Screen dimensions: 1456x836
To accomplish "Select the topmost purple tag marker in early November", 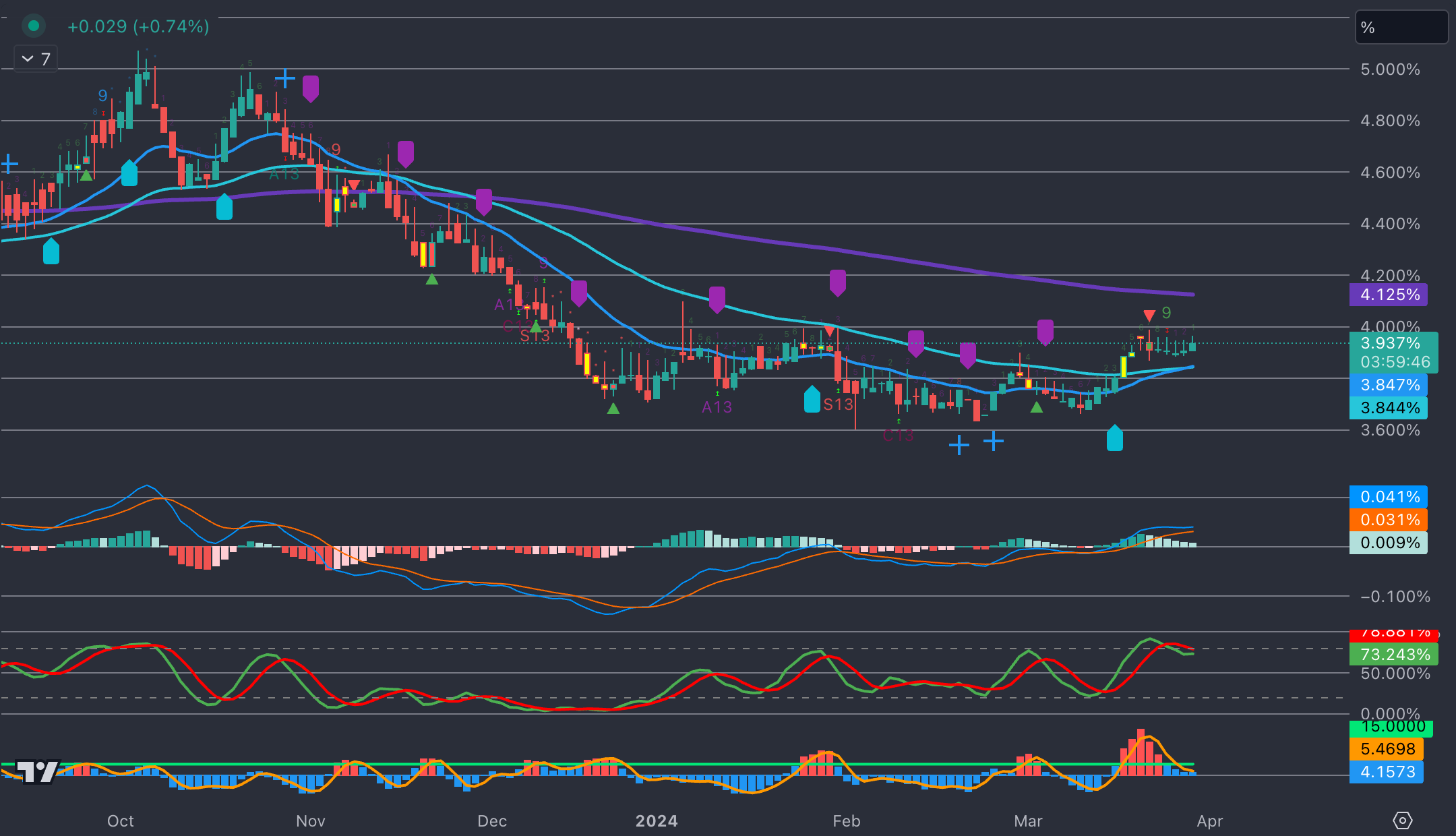I will click(x=311, y=88).
